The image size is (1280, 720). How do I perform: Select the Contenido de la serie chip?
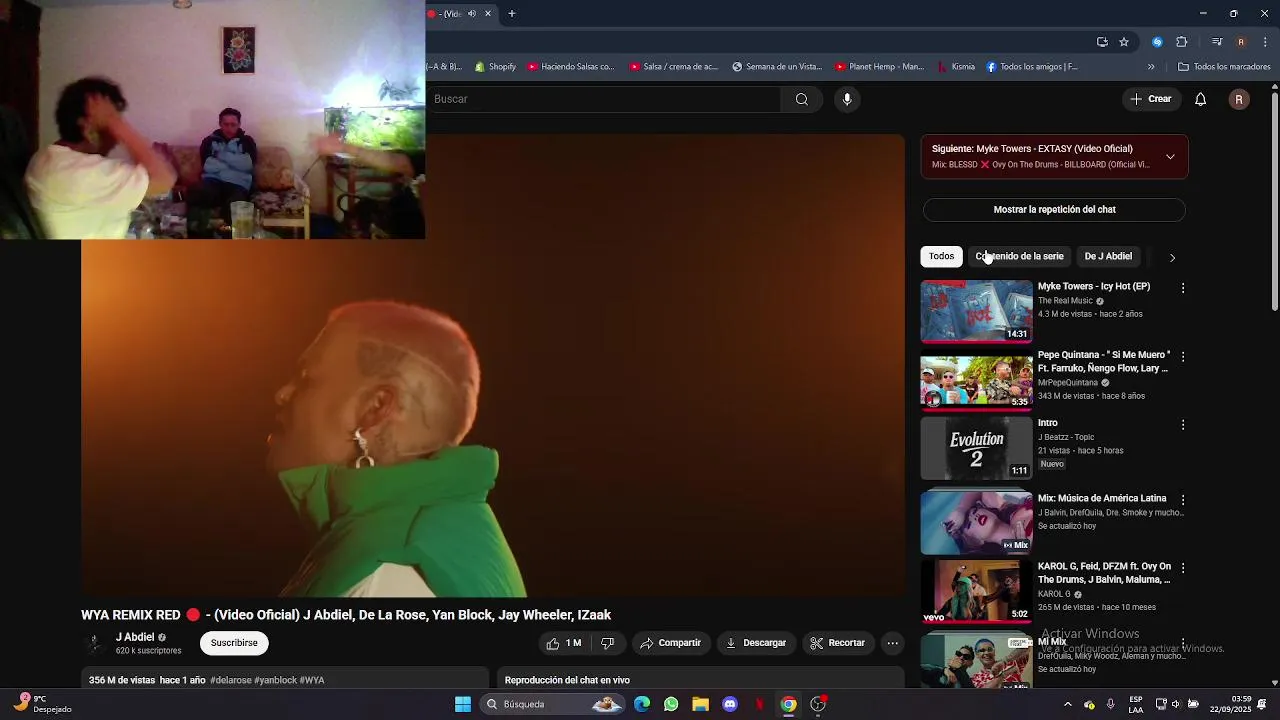click(x=1019, y=256)
